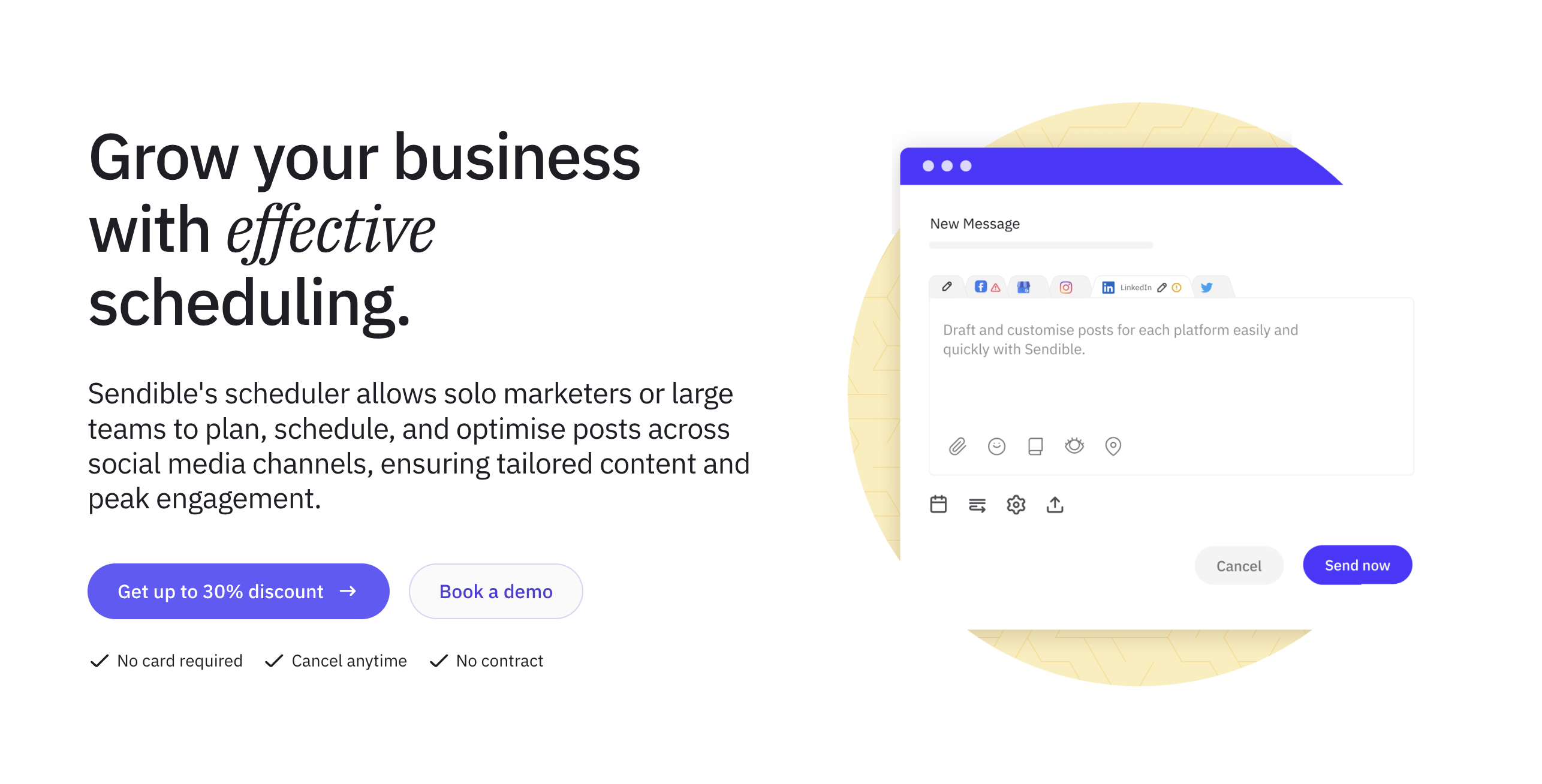Toggle the eye/preview icon in toolbar

(1076, 446)
